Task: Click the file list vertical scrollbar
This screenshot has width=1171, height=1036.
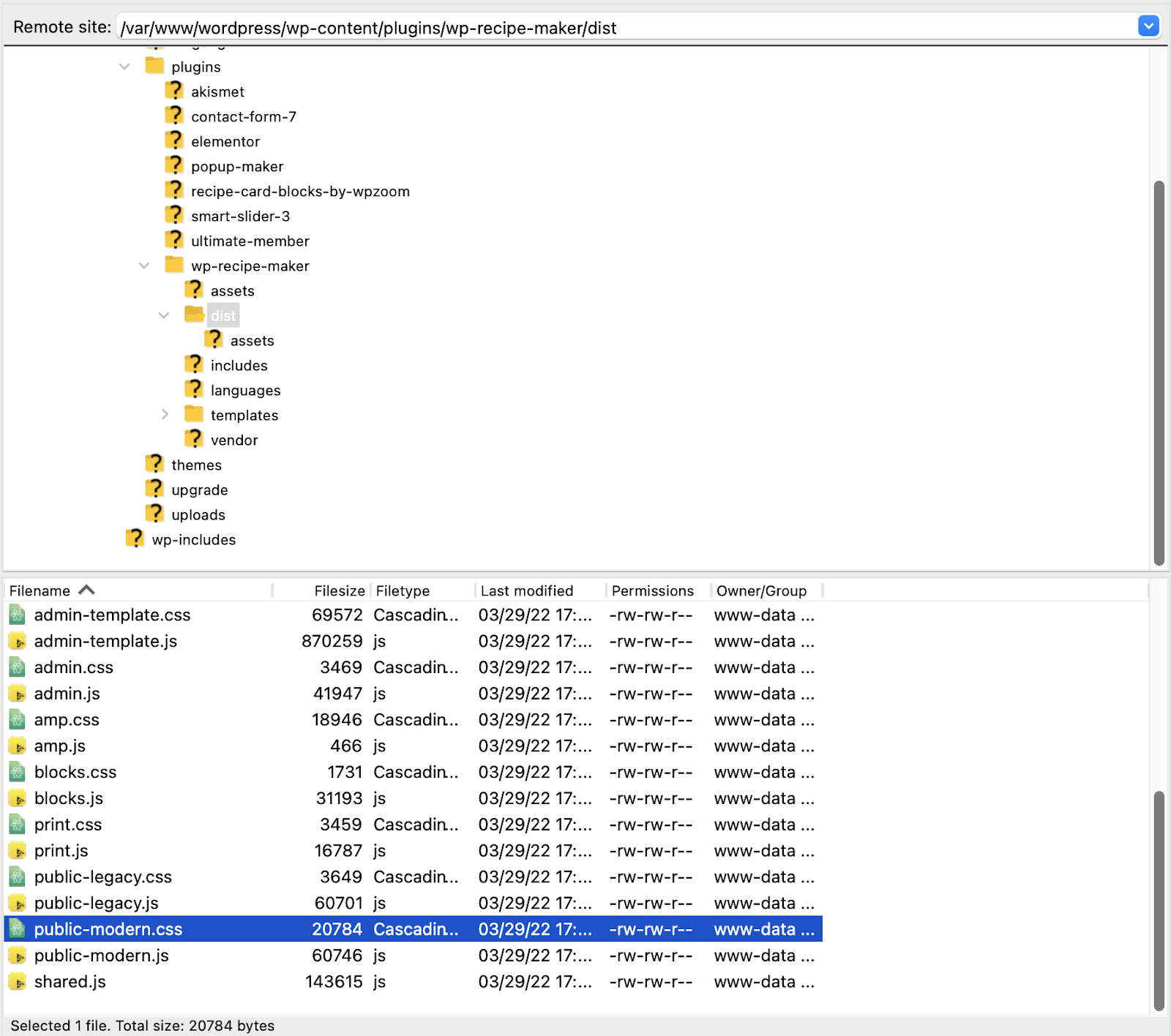Action: tap(1159, 901)
